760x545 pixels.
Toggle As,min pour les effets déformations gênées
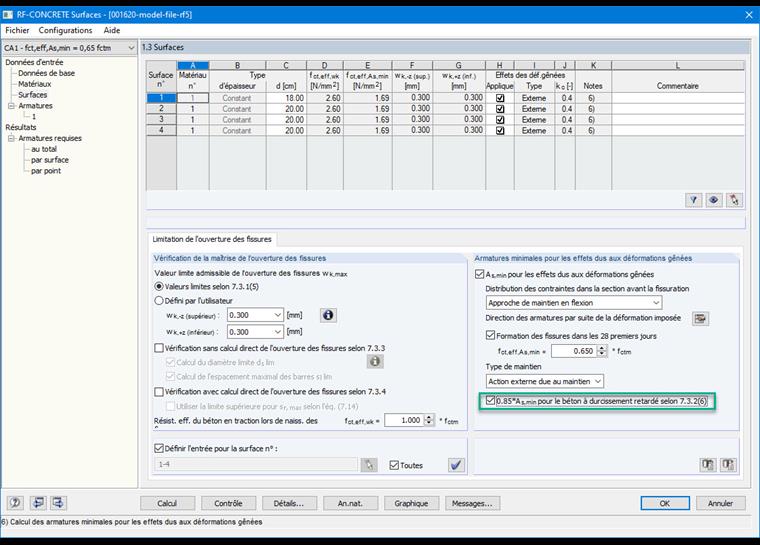pyautogui.click(x=479, y=274)
